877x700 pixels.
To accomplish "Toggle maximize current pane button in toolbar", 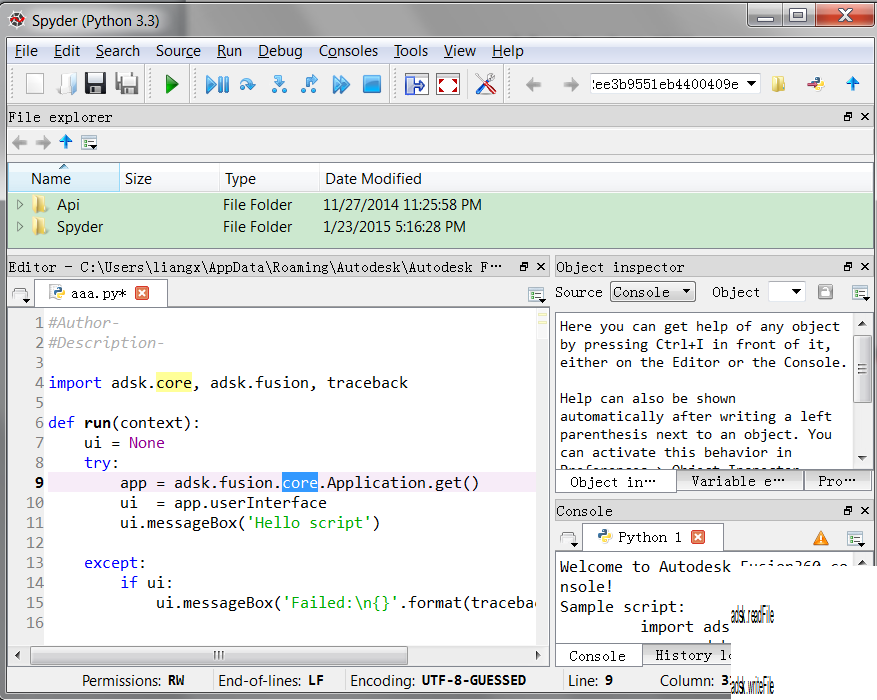I will tap(416, 85).
